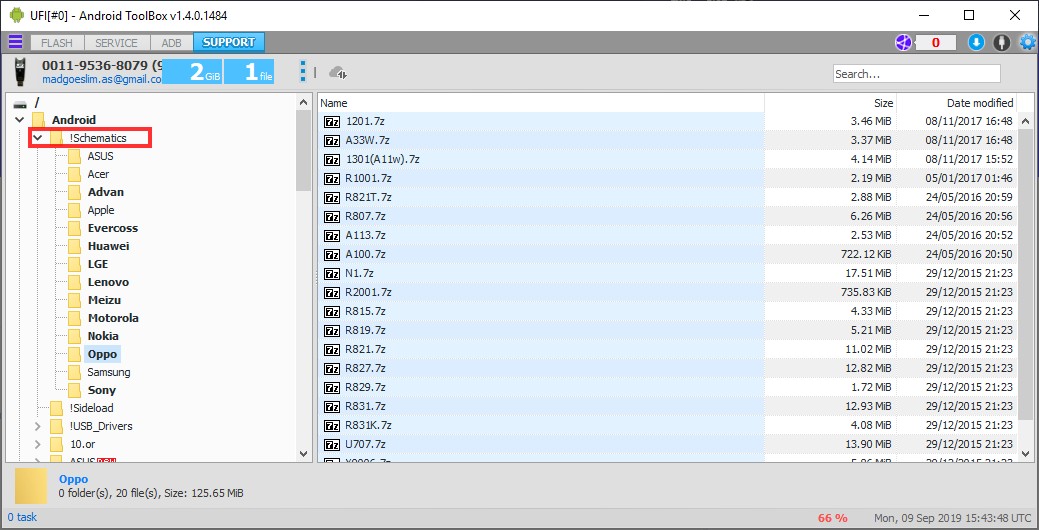Select the LGE folder

pyautogui.click(x=97, y=263)
